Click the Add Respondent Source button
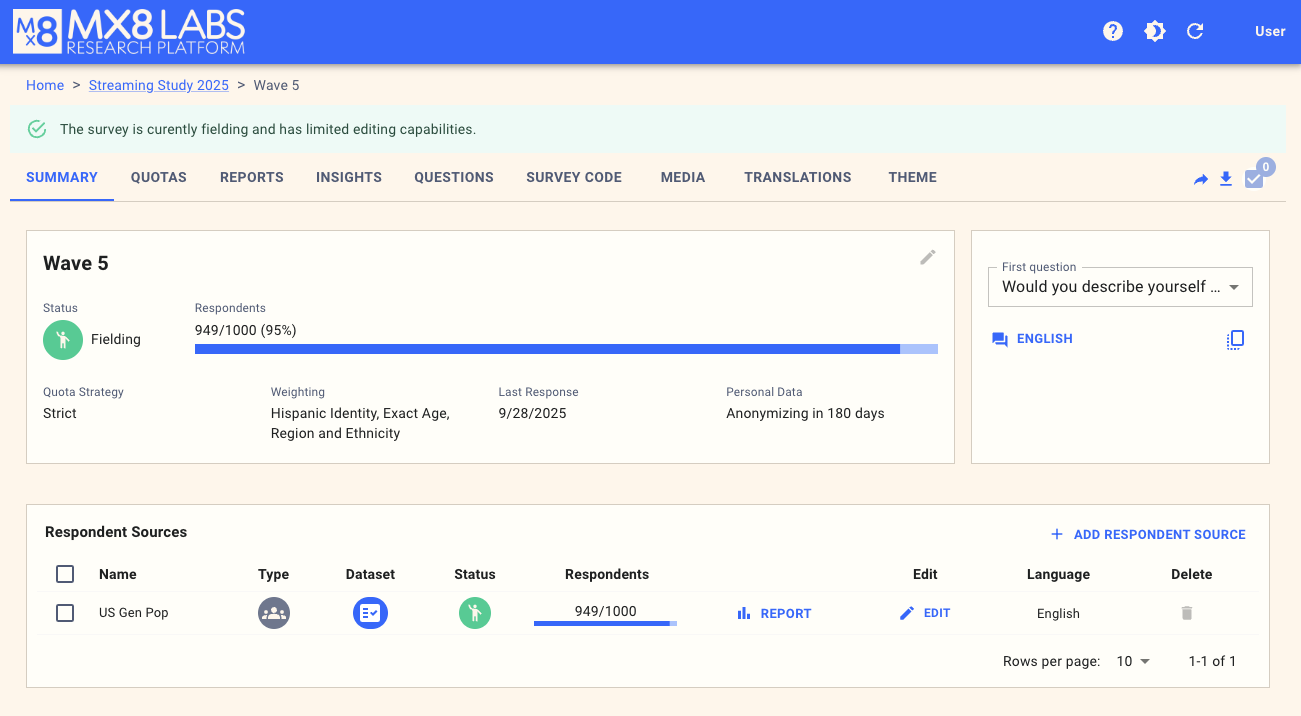This screenshot has width=1301, height=716. [1148, 535]
